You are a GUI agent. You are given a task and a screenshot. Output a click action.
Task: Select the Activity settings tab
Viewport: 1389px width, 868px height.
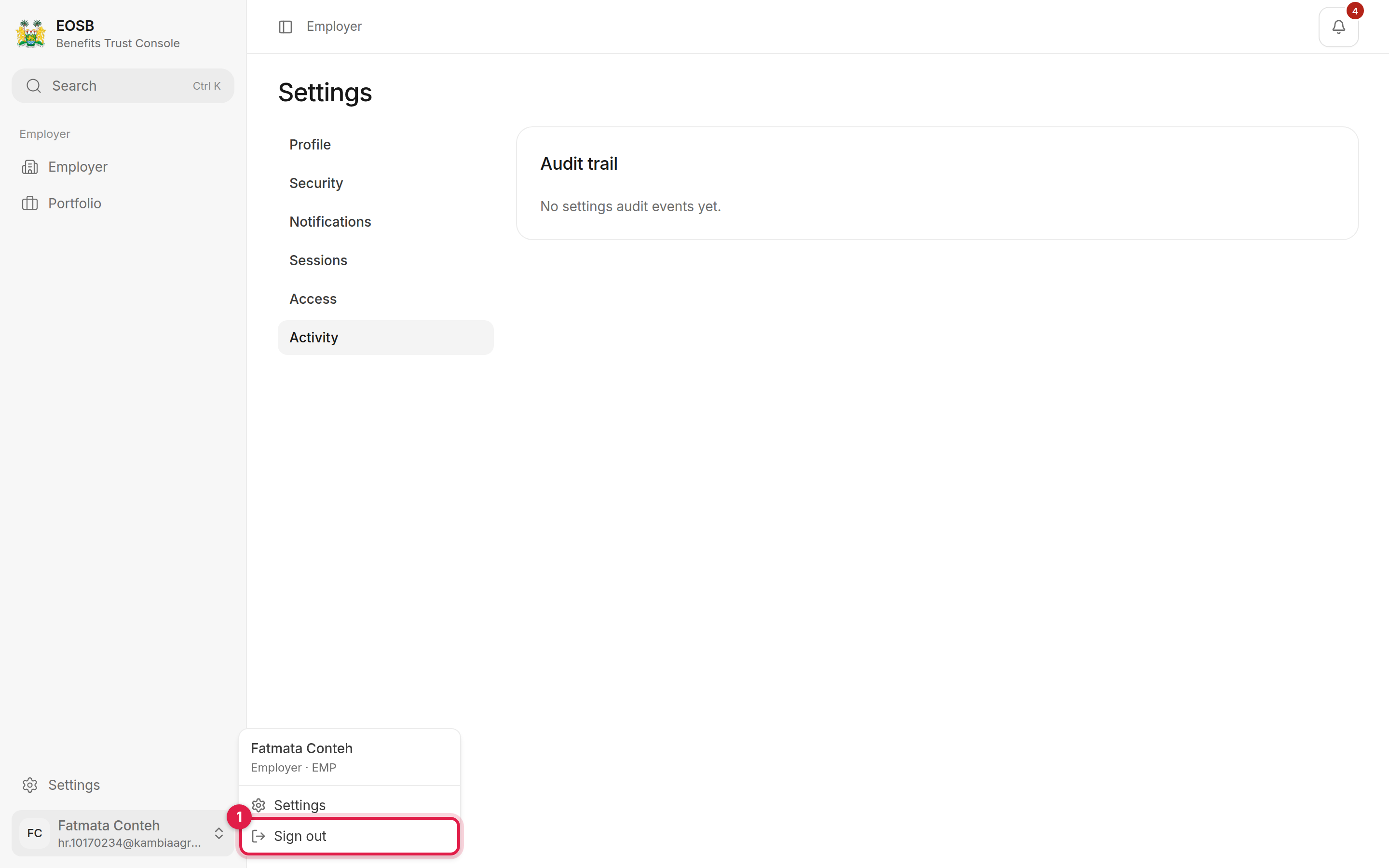(385, 338)
